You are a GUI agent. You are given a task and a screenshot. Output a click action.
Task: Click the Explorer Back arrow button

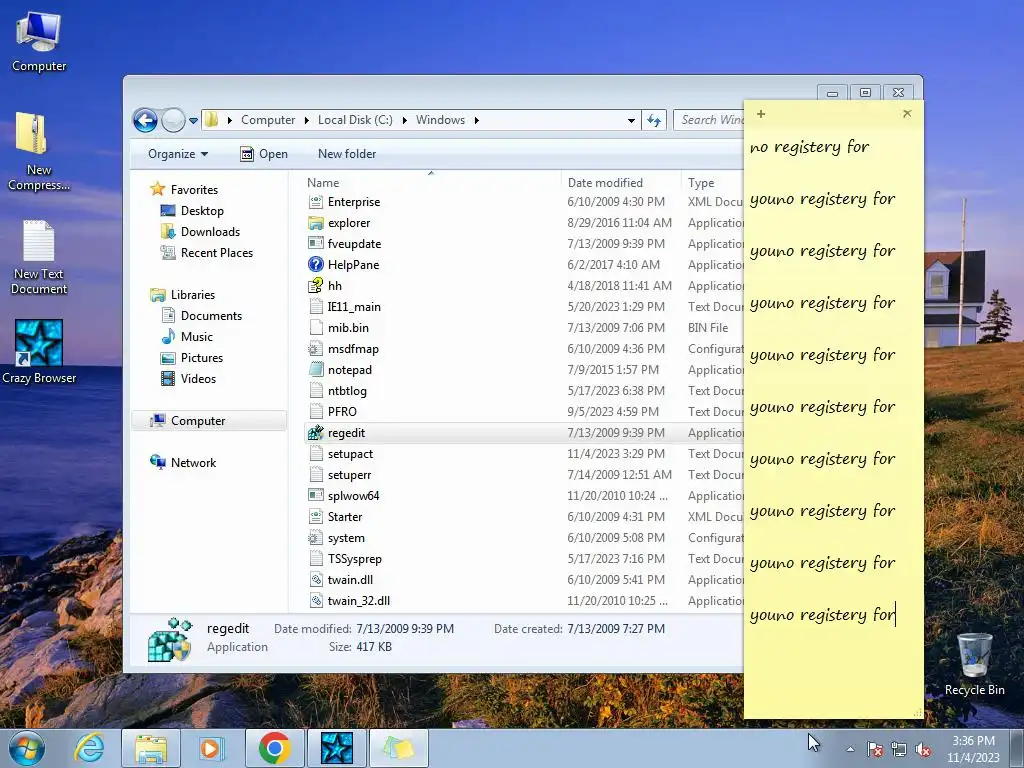[x=145, y=120]
